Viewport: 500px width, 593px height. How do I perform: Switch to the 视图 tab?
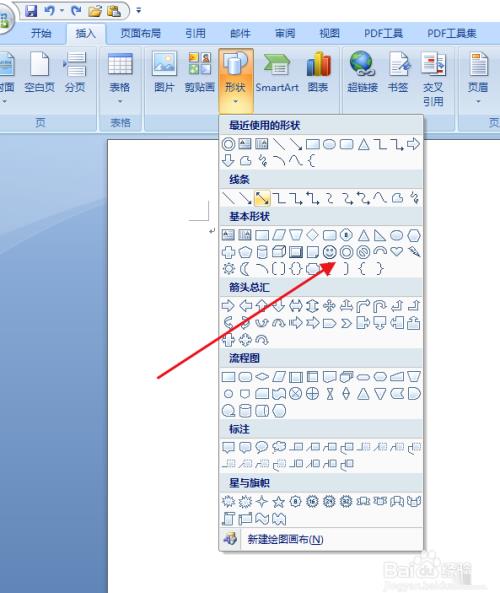(x=329, y=33)
